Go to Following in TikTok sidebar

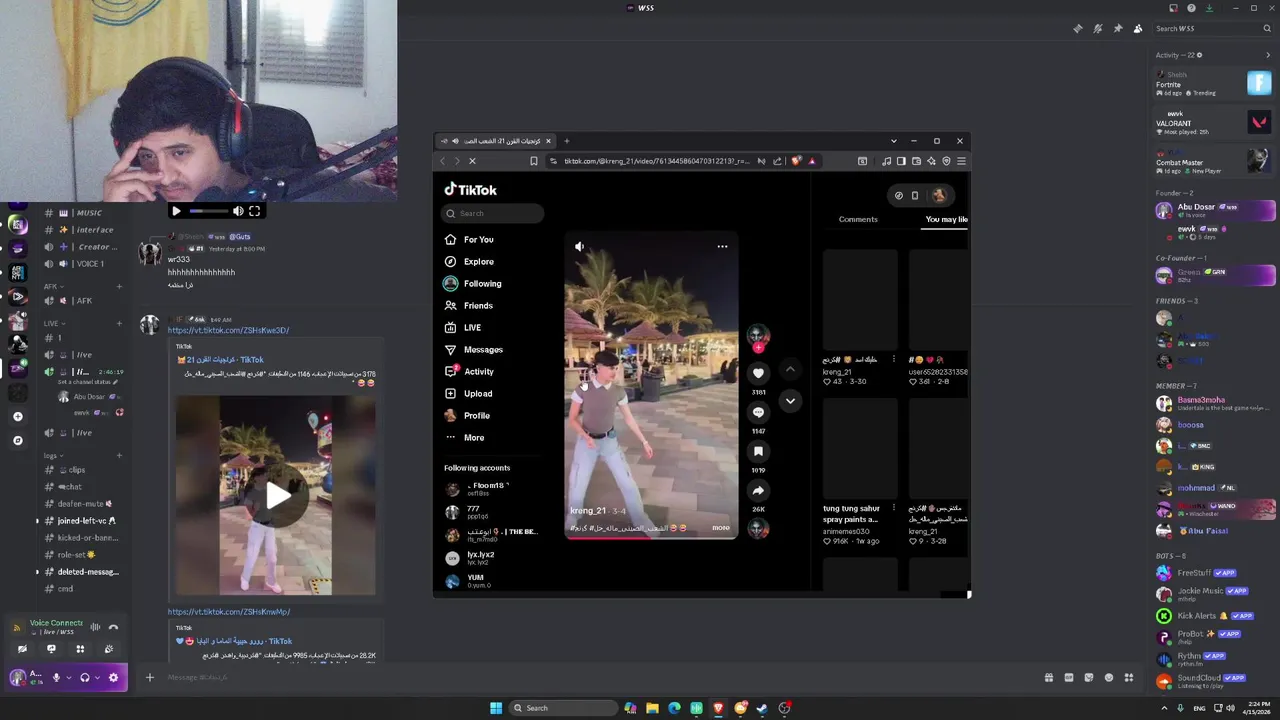tap(473, 284)
